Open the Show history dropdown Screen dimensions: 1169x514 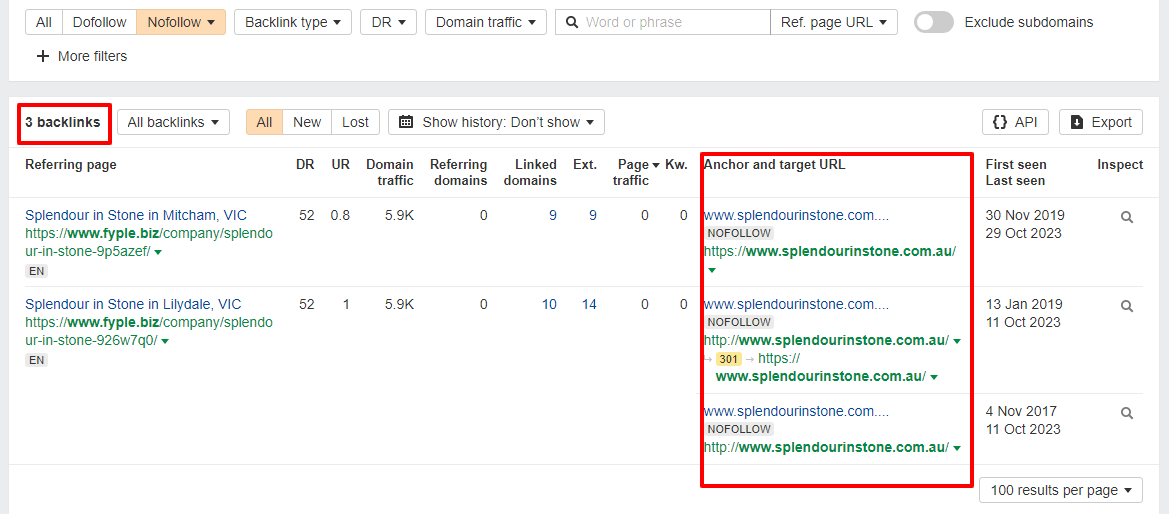coord(497,122)
